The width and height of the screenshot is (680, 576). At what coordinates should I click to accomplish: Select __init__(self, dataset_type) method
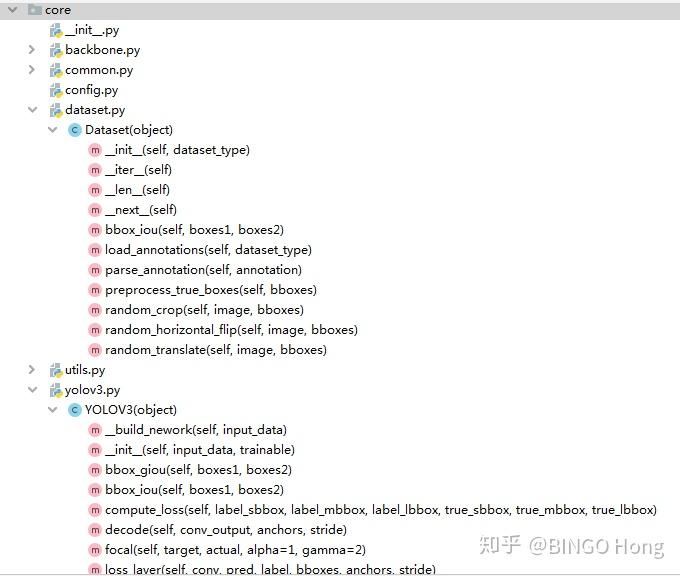point(177,150)
